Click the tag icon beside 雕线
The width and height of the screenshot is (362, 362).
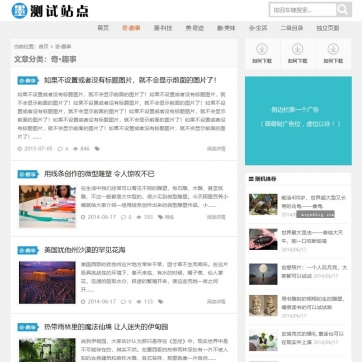pyautogui.click(x=160, y=217)
